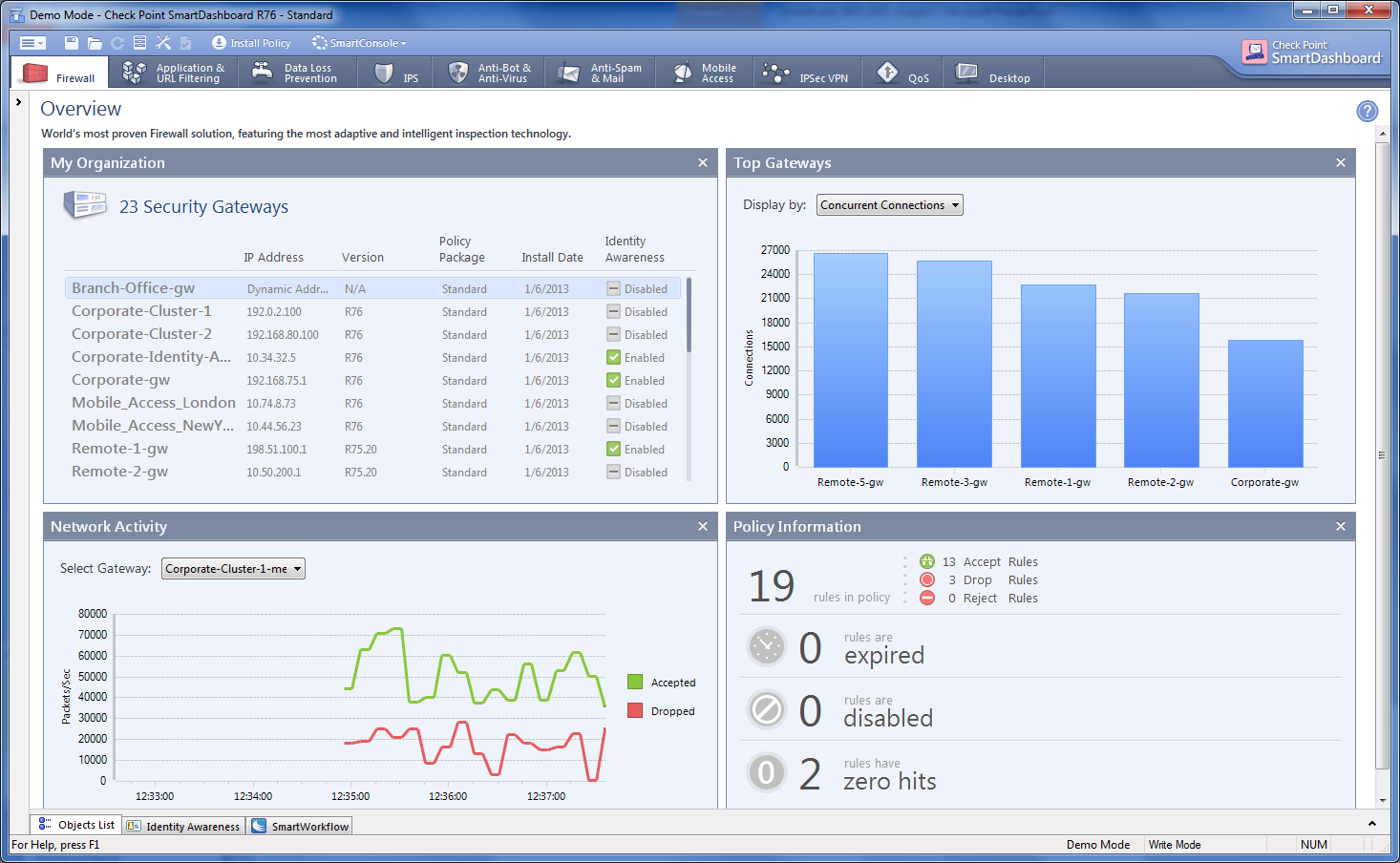Expand the left navigation pane arrow

coord(18,102)
